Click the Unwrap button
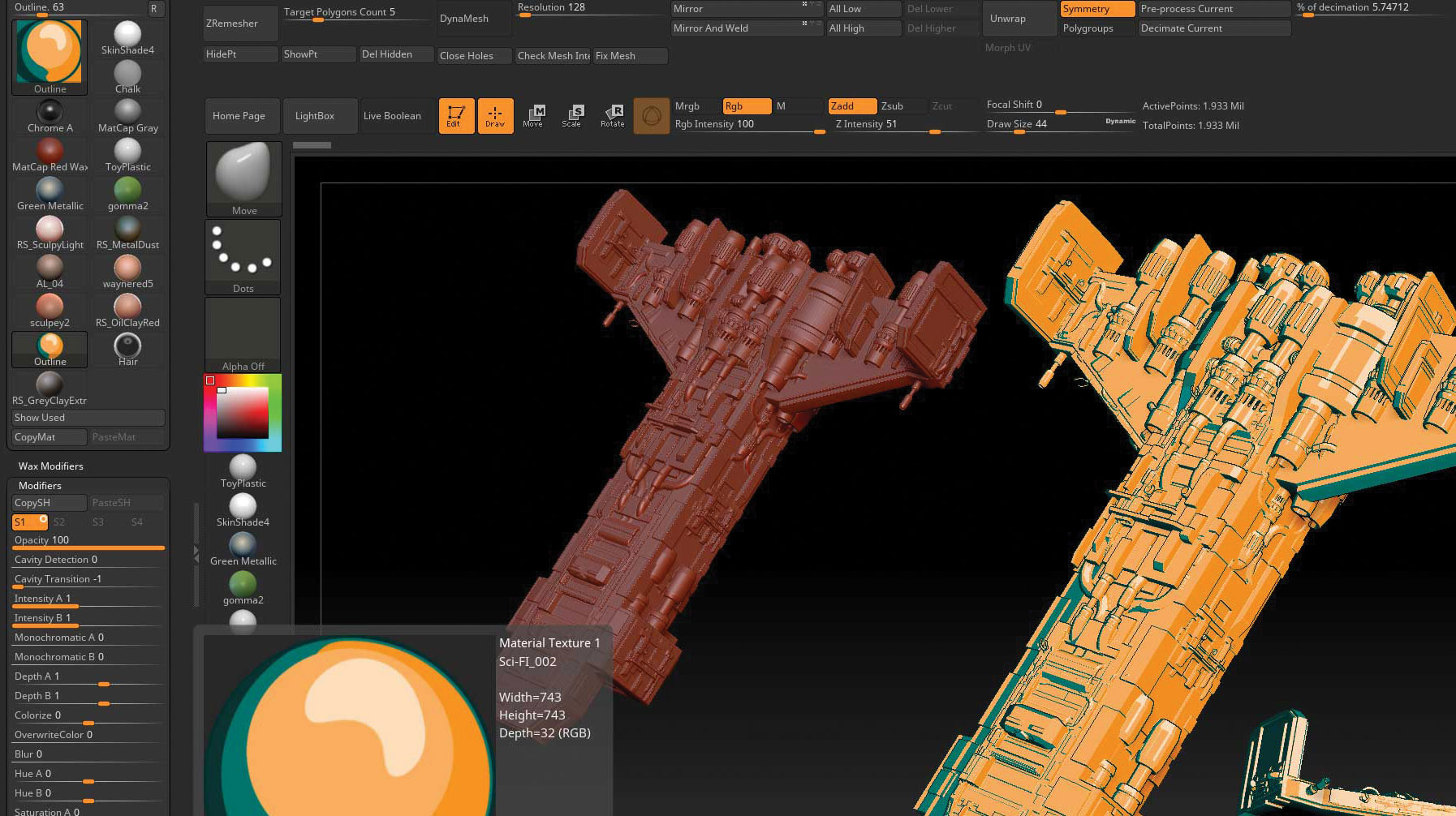The image size is (1456, 816). 1019,19
